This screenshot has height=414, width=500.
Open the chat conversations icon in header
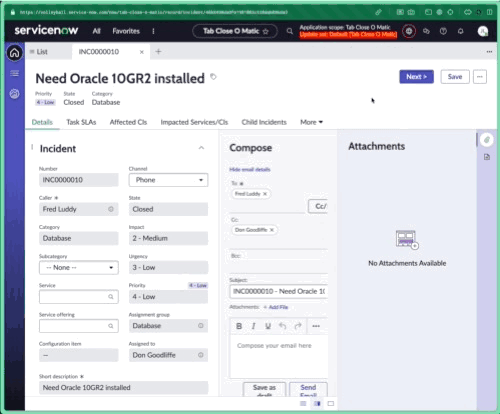pos(426,31)
